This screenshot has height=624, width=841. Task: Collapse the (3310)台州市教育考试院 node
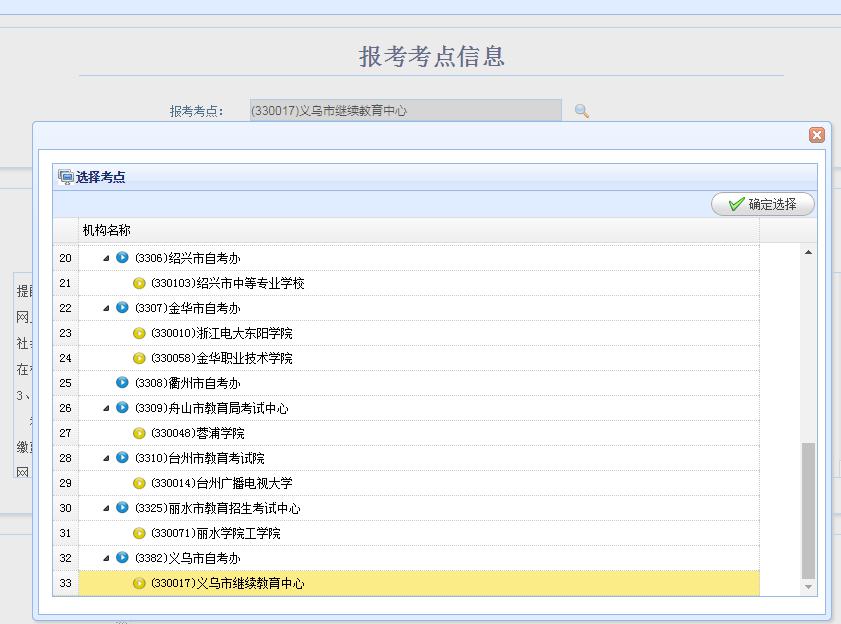(x=106, y=458)
